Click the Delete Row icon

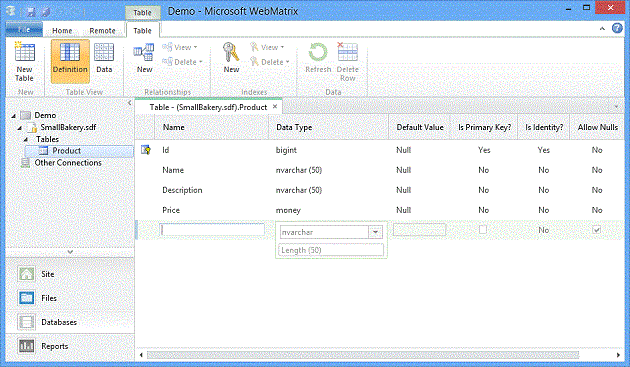pos(348,51)
